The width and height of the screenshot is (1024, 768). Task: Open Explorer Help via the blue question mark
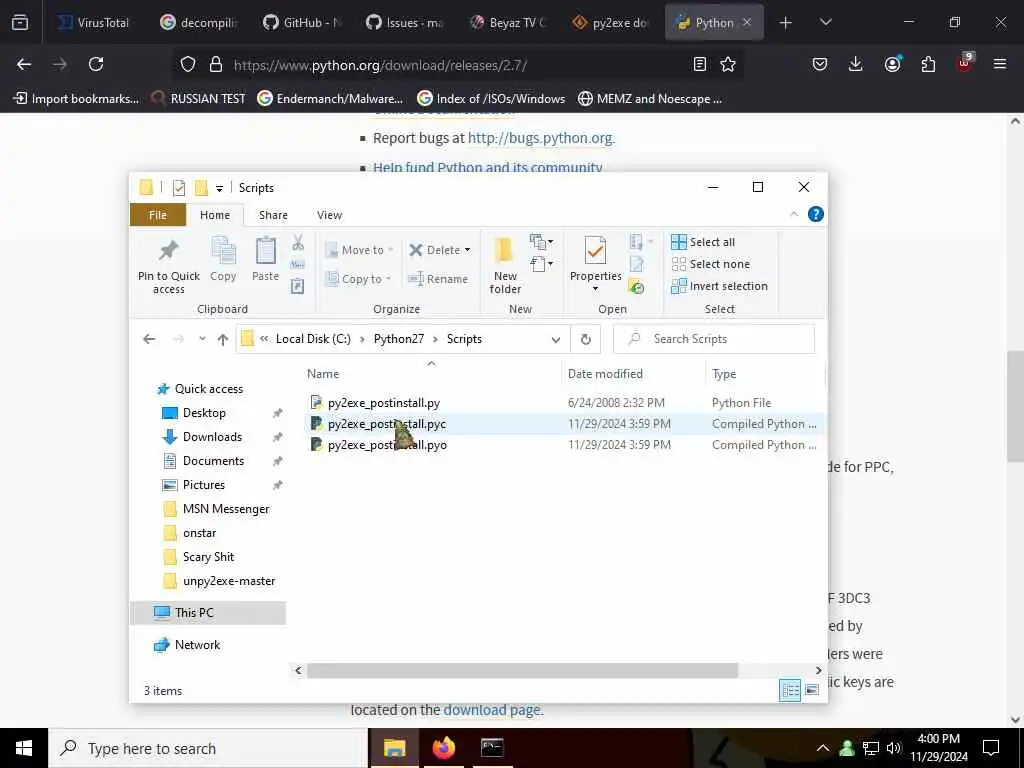(816, 214)
